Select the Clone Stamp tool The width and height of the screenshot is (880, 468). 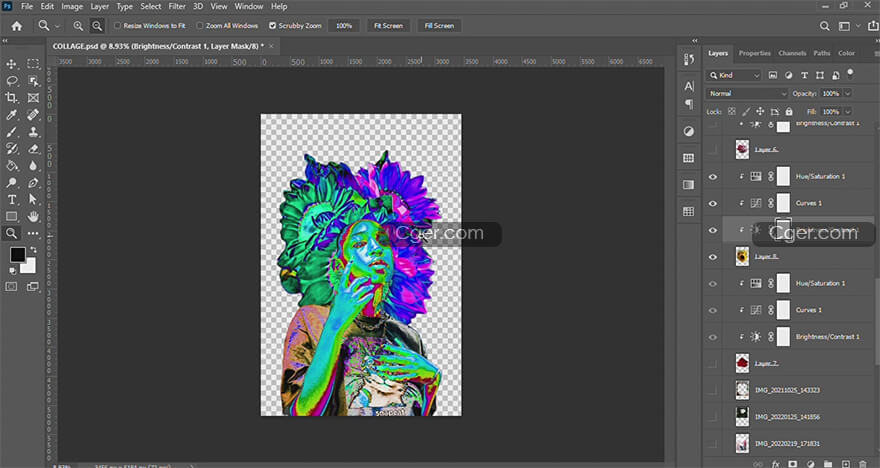[x=33, y=132]
